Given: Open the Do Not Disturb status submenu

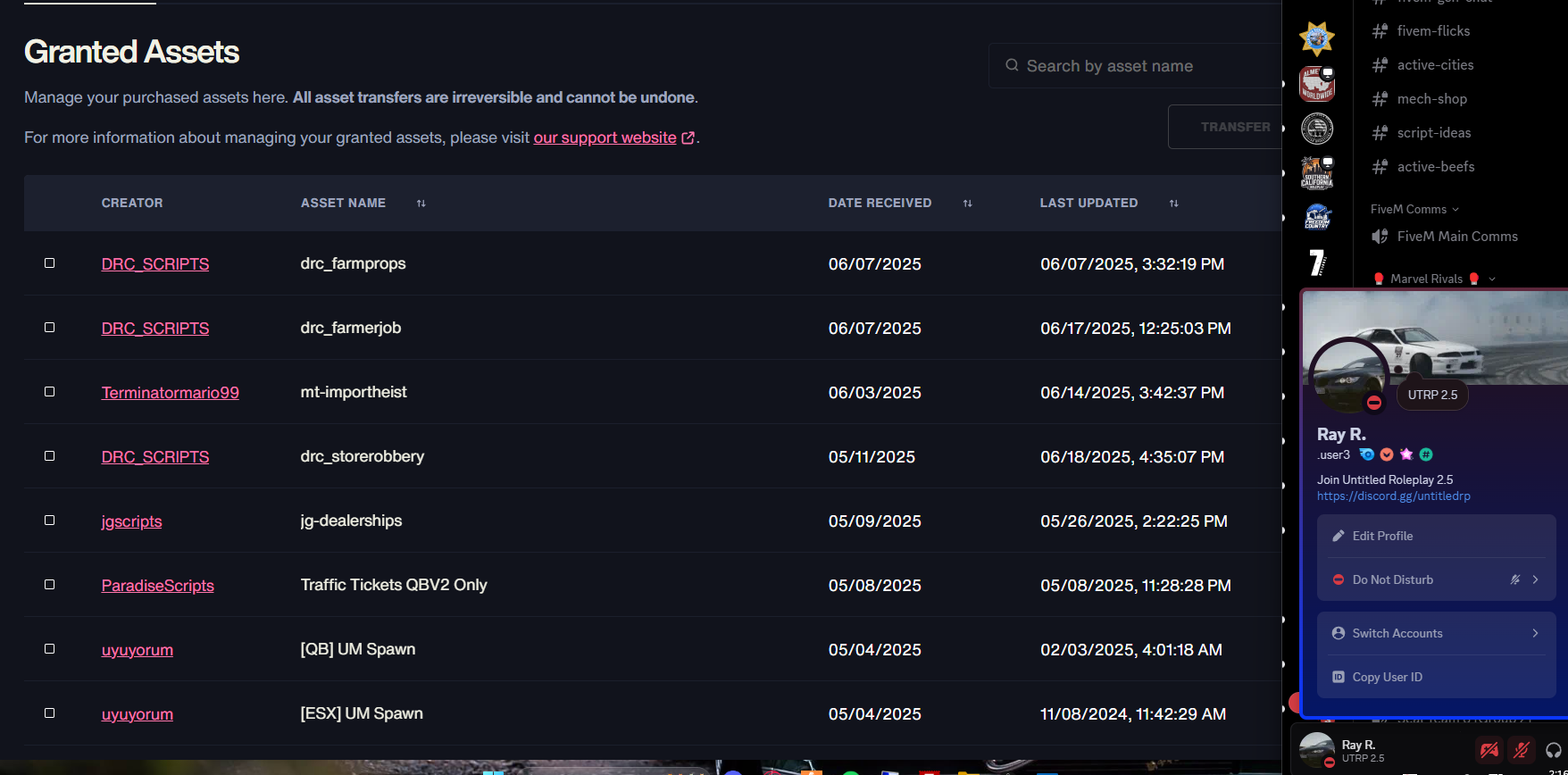Looking at the screenshot, I should coord(1436,579).
